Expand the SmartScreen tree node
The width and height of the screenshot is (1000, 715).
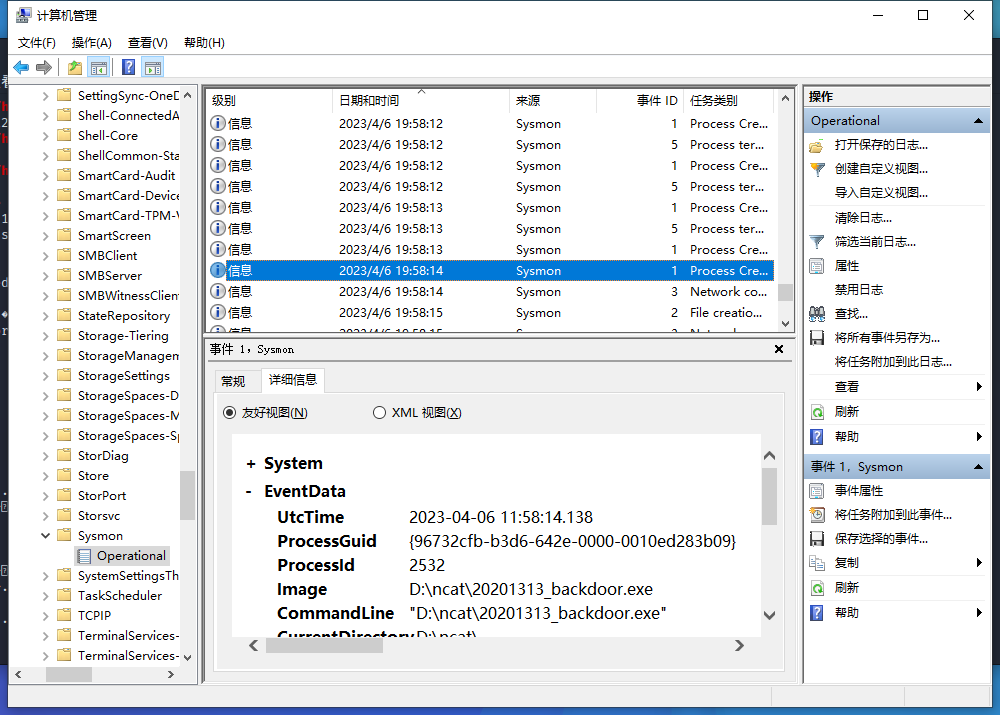(45, 236)
